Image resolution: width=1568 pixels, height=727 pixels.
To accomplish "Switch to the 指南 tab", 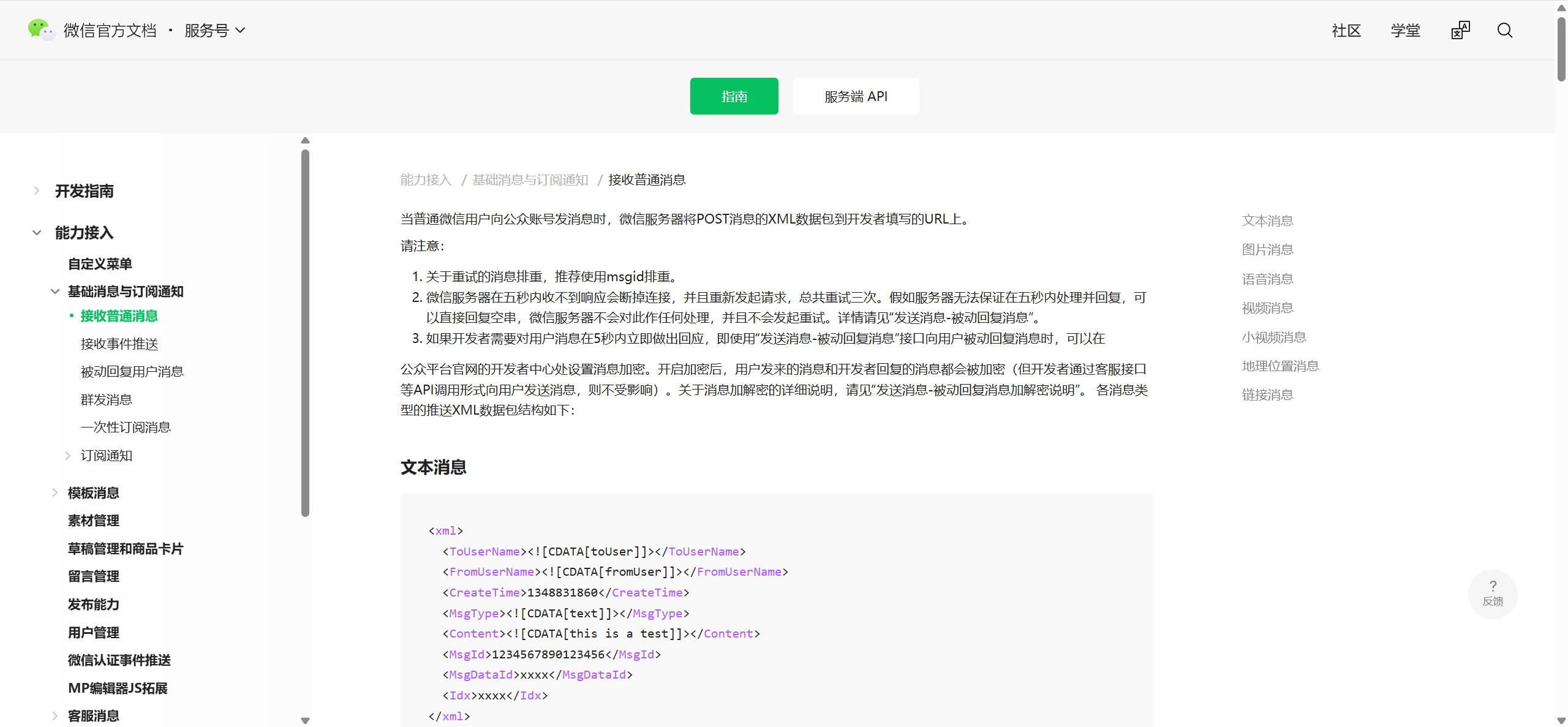I will (x=734, y=96).
